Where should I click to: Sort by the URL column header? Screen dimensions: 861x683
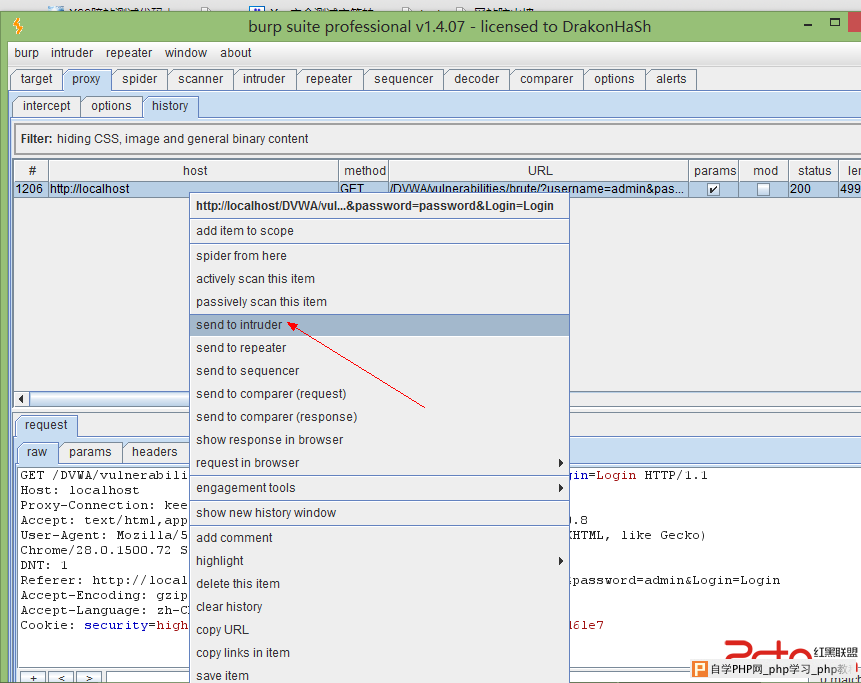[x=539, y=171]
